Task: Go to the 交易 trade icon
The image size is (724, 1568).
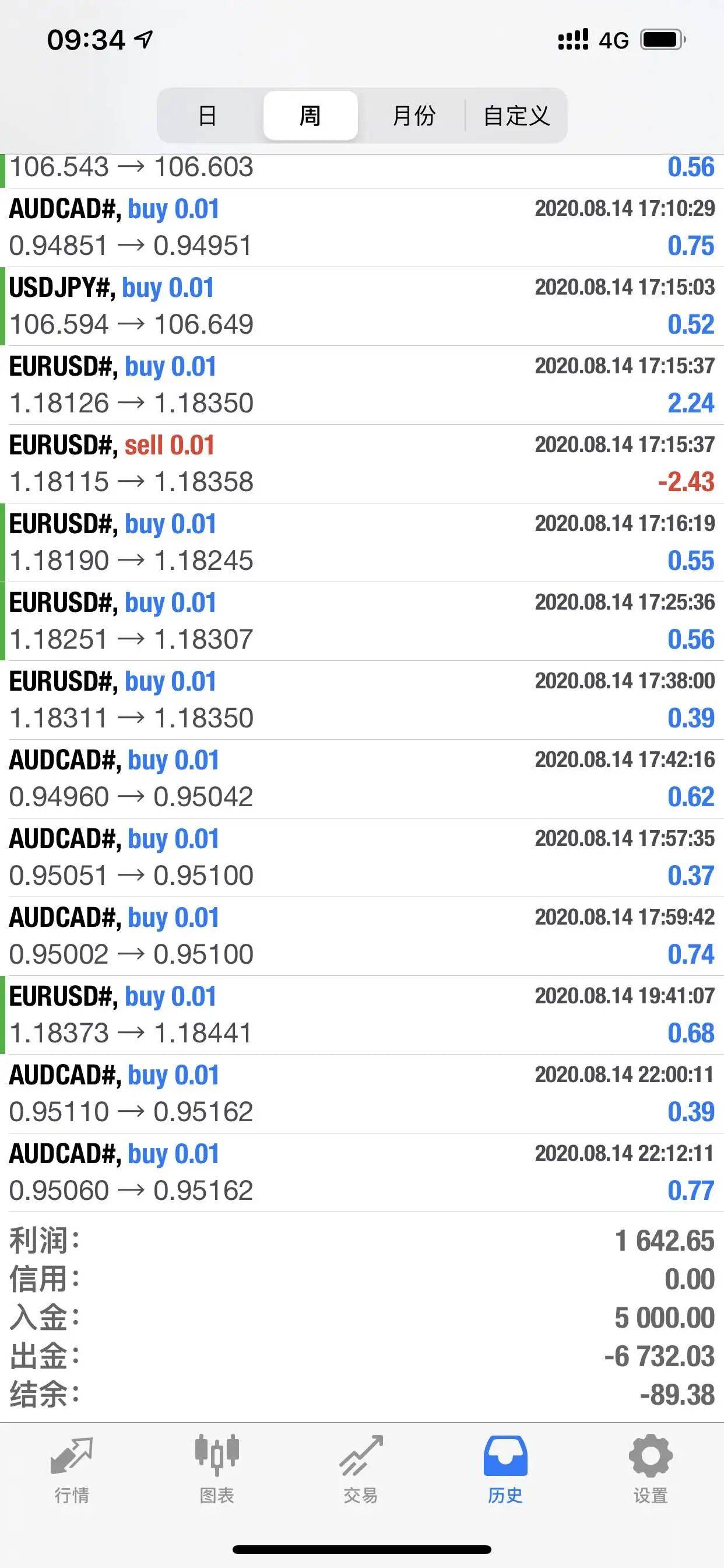Action: [x=361, y=1455]
